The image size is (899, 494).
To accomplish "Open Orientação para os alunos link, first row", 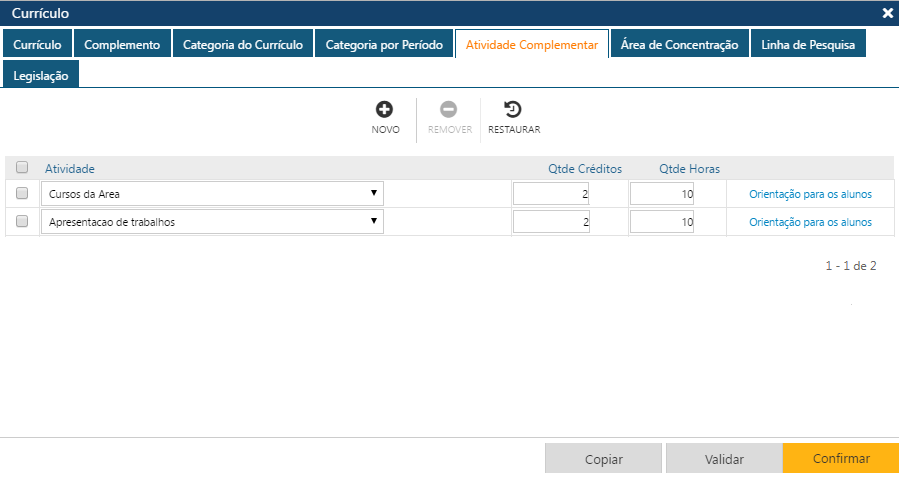I will [810, 194].
